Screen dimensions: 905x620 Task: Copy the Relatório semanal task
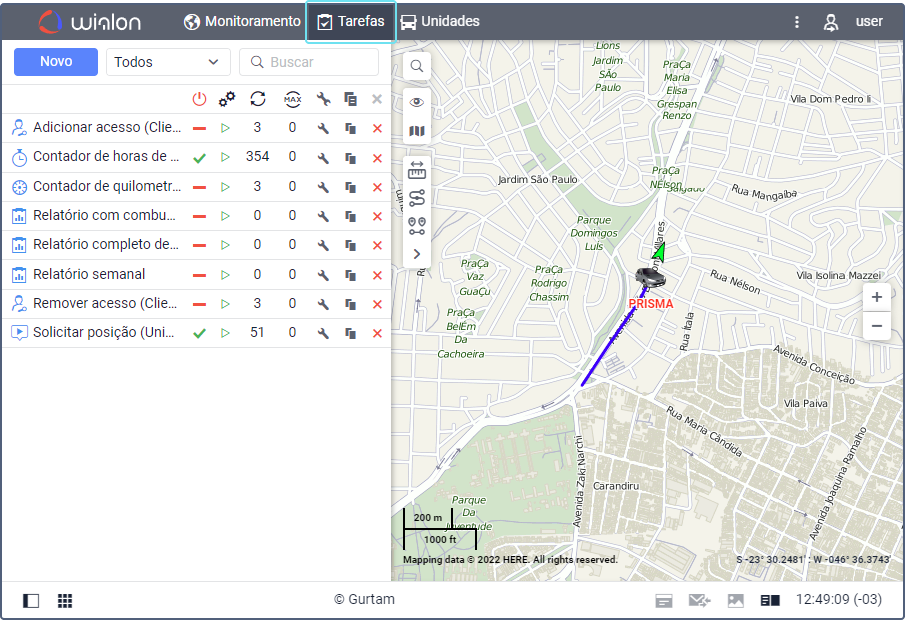(350, 275)
